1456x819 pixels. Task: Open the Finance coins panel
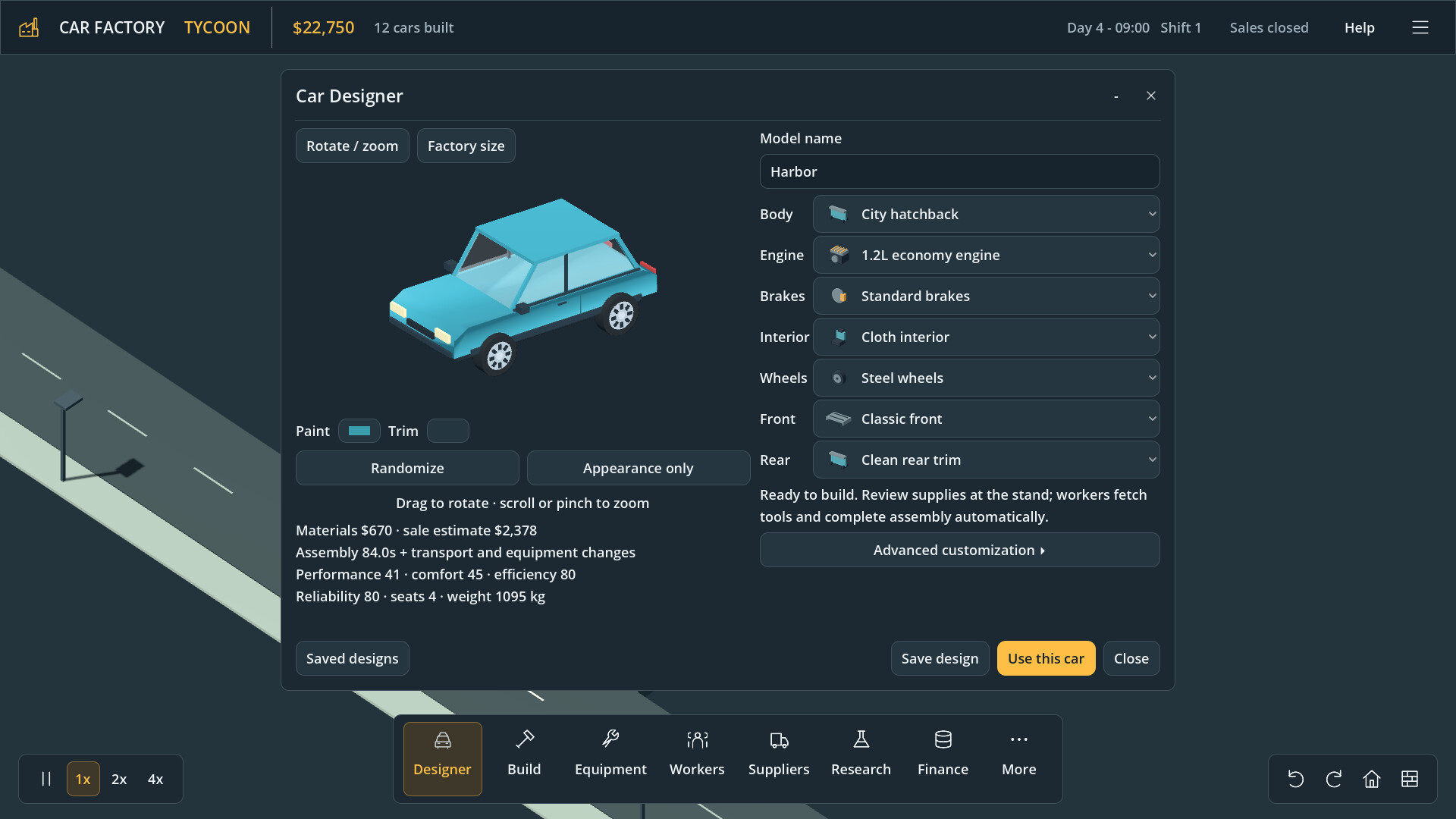click(x=943, y=758)
